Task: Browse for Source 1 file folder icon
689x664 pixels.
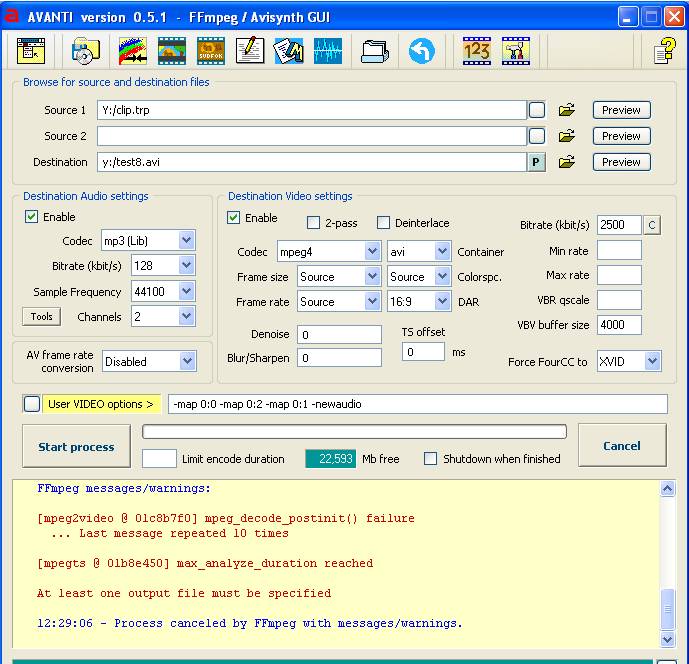Action: pyautogui.click(x=566, y=110)
